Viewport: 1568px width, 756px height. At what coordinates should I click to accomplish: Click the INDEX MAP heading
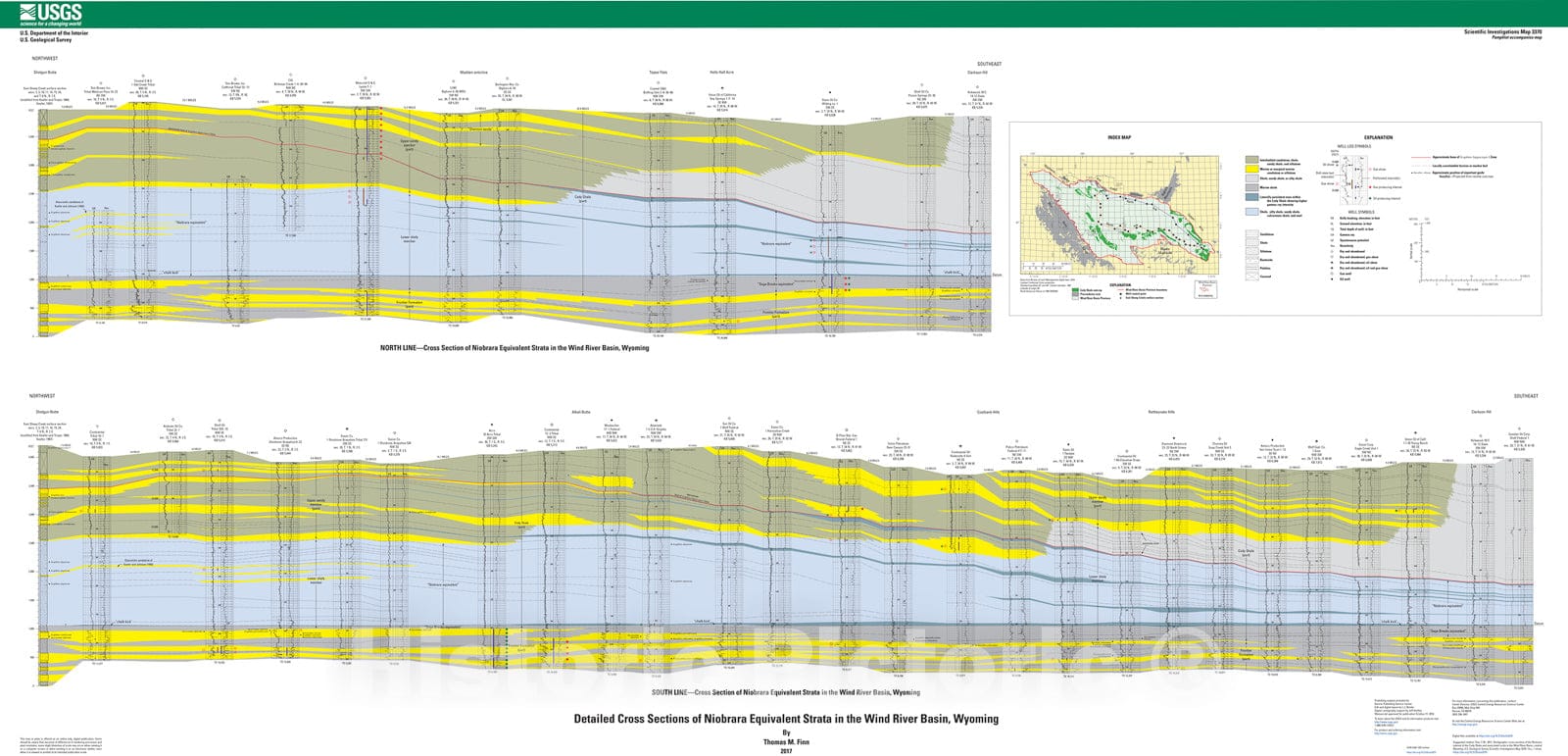pos(1119,137)
